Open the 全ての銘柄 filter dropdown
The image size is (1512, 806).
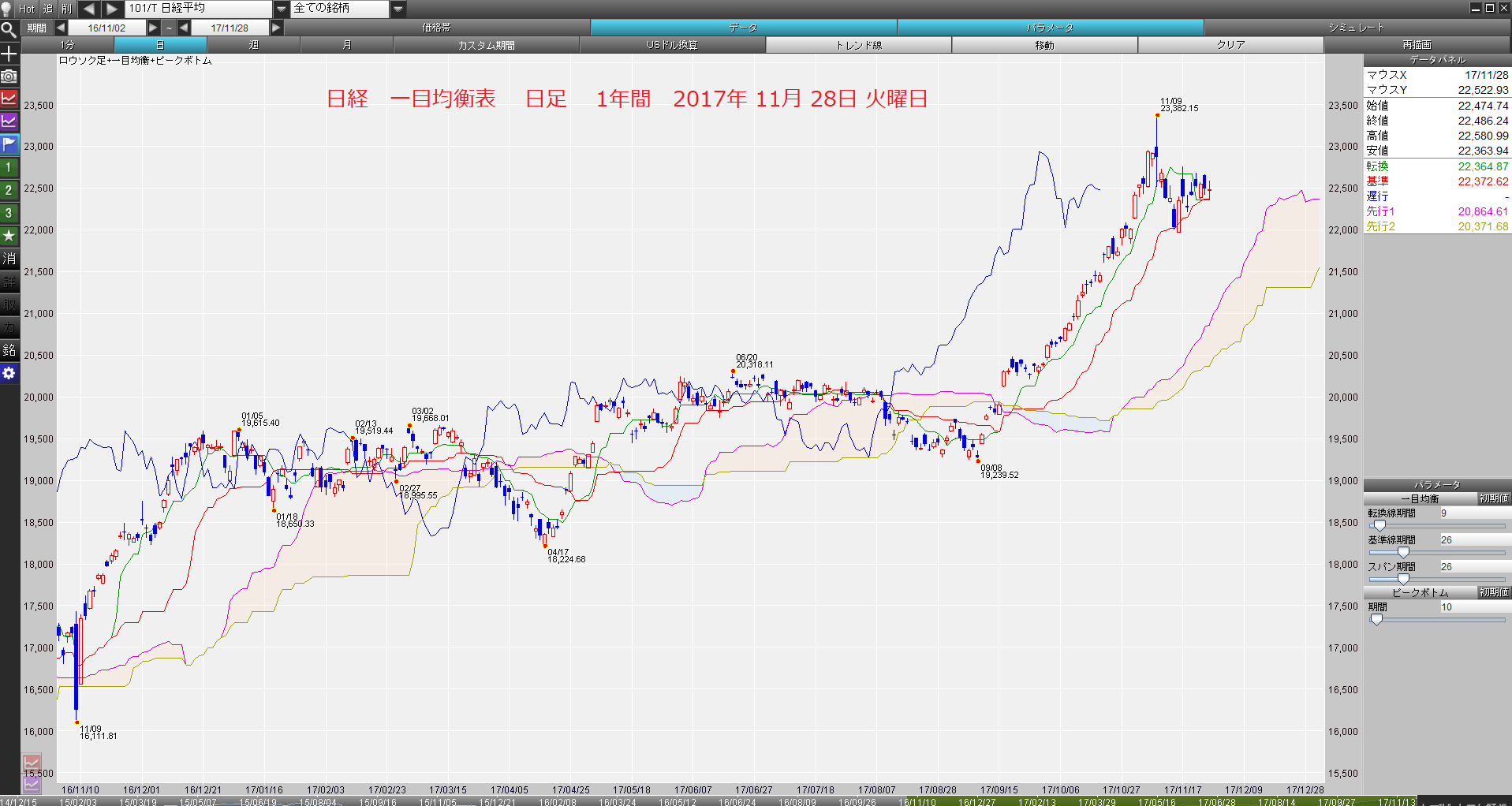[x=398, y=9]
